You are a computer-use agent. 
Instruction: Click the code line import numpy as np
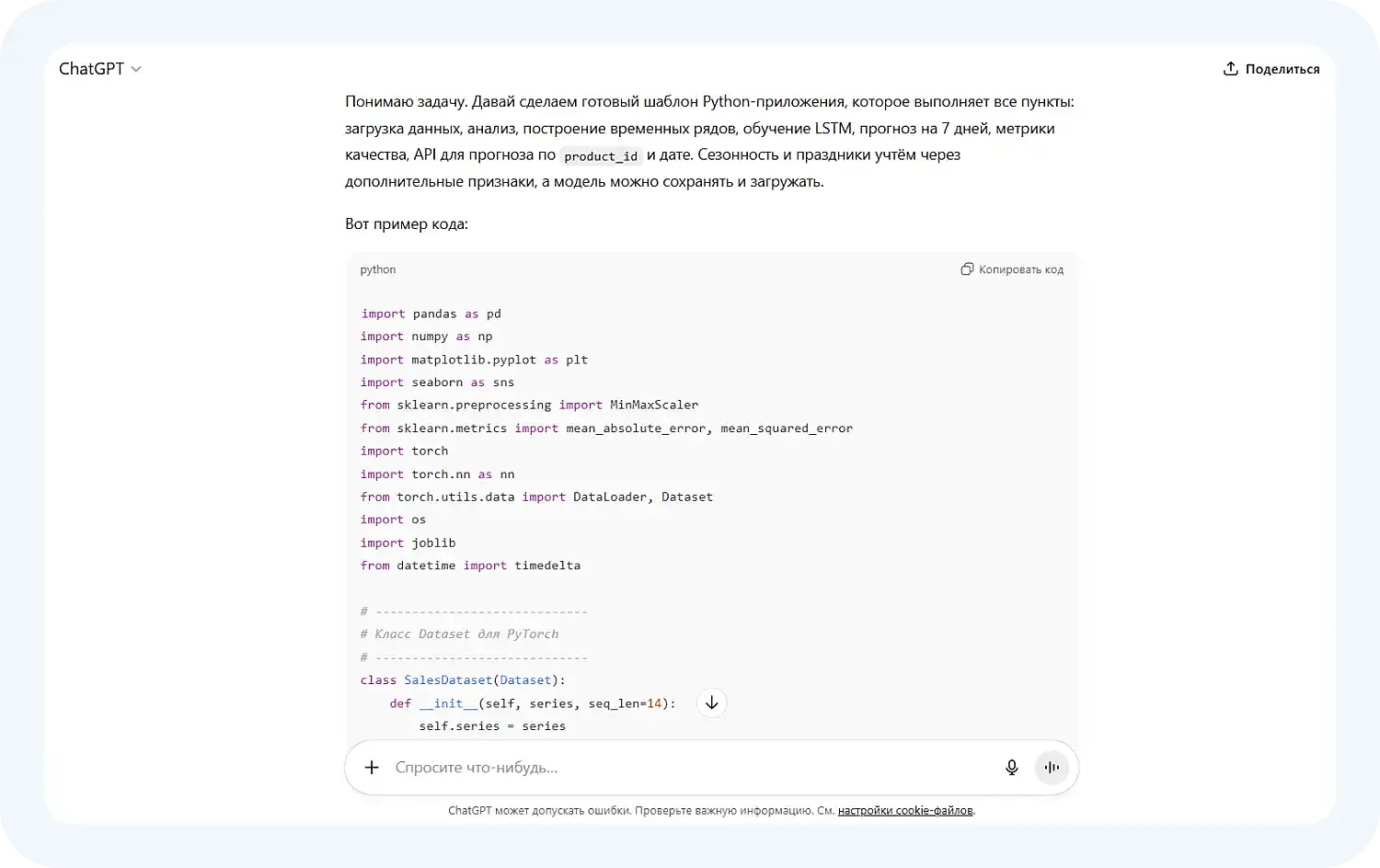[427, 337]
